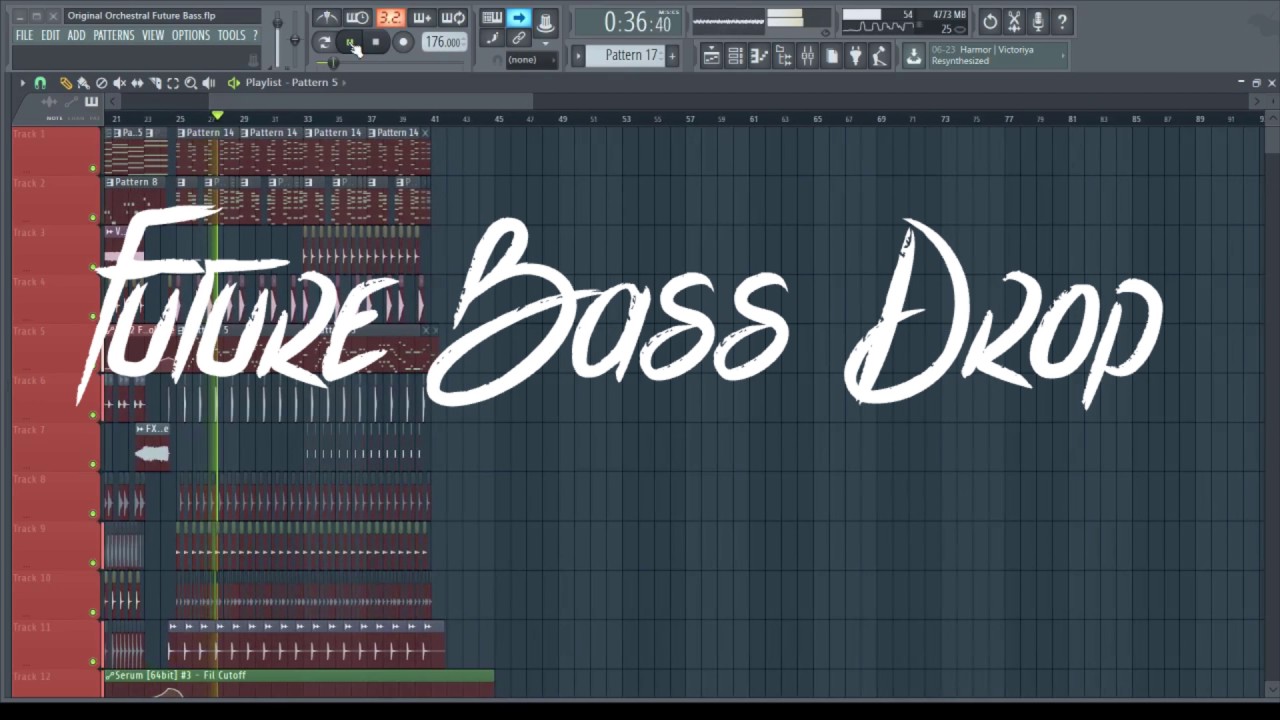Expand the Playlist - Pattern 5 arrow

(343, 82)
